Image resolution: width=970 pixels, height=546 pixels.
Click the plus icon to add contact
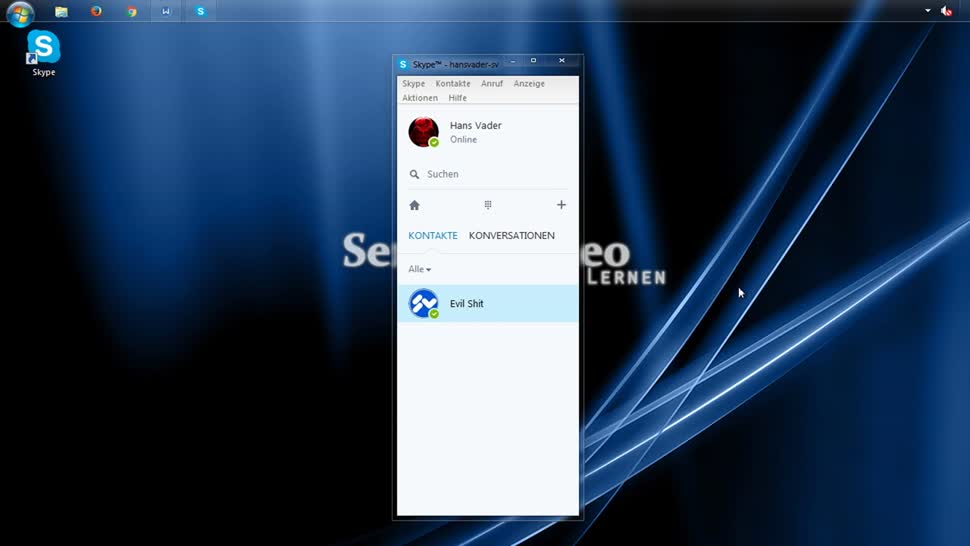point(561,205)
